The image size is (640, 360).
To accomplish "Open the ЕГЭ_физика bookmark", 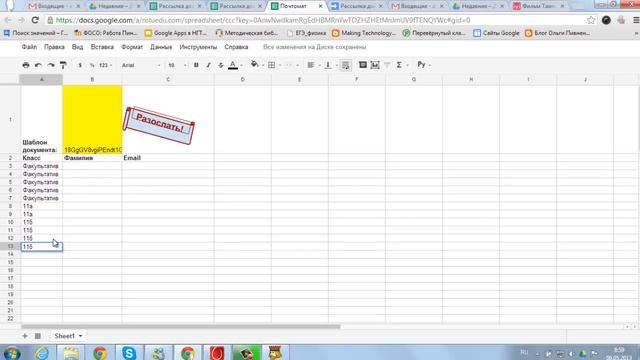I will [306, 33].
